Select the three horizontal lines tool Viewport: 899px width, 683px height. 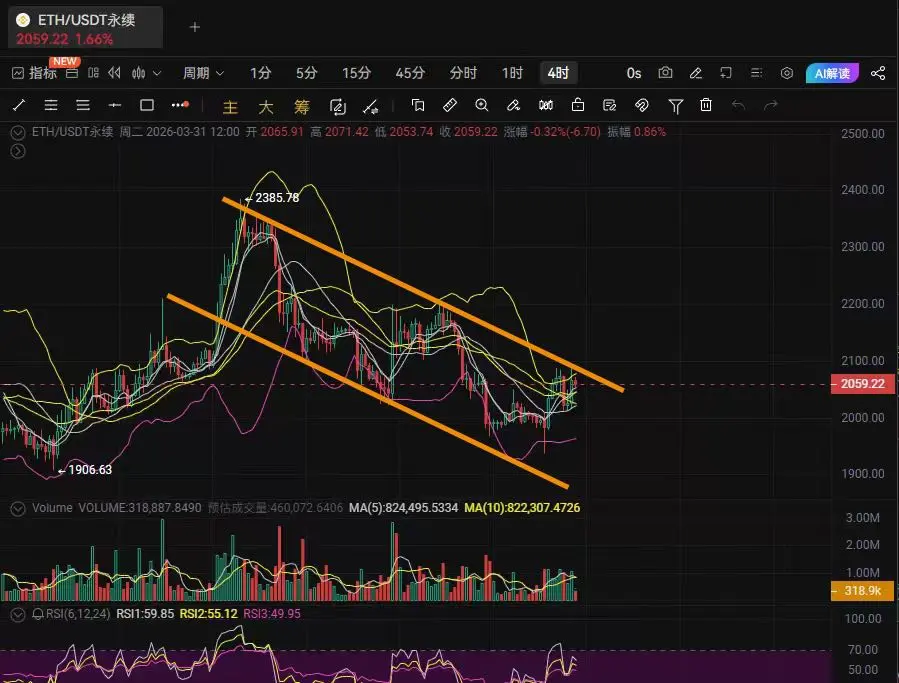point(83,105)
